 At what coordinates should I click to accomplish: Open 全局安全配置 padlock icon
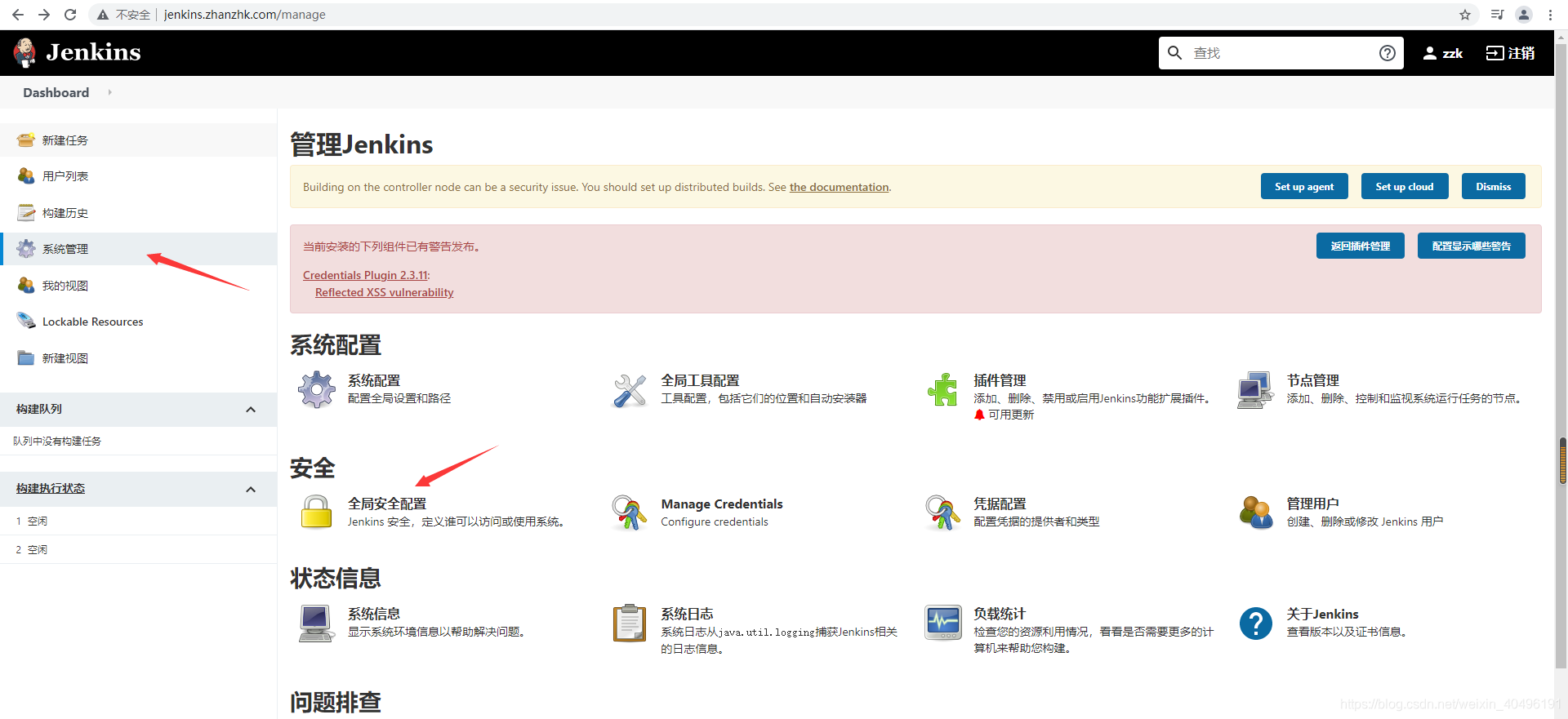tap(316, 513)
